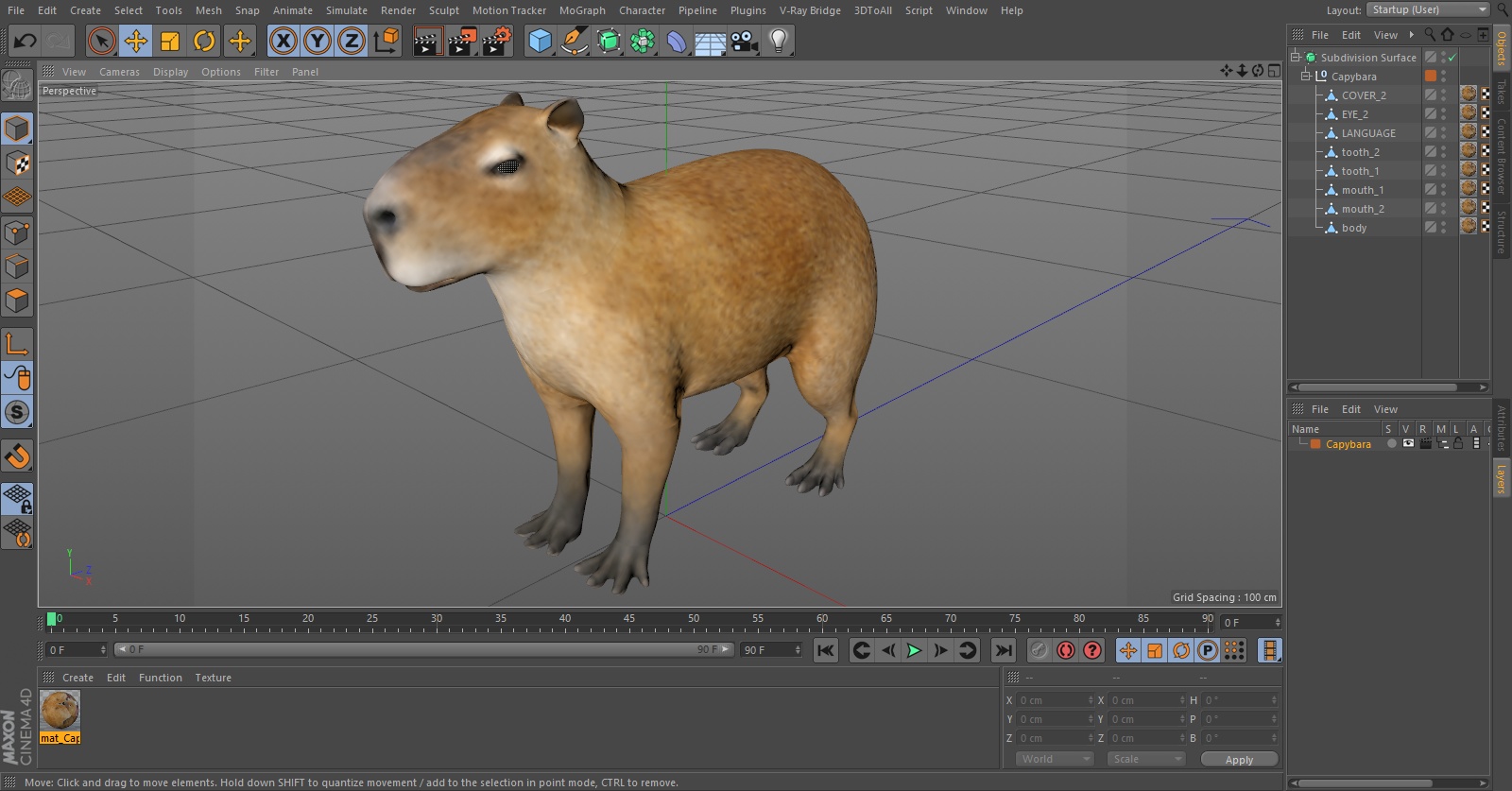1512x791 pixels.
Task: Activate the Rotate tool in the top toolbar
Action: click(204, 41)
